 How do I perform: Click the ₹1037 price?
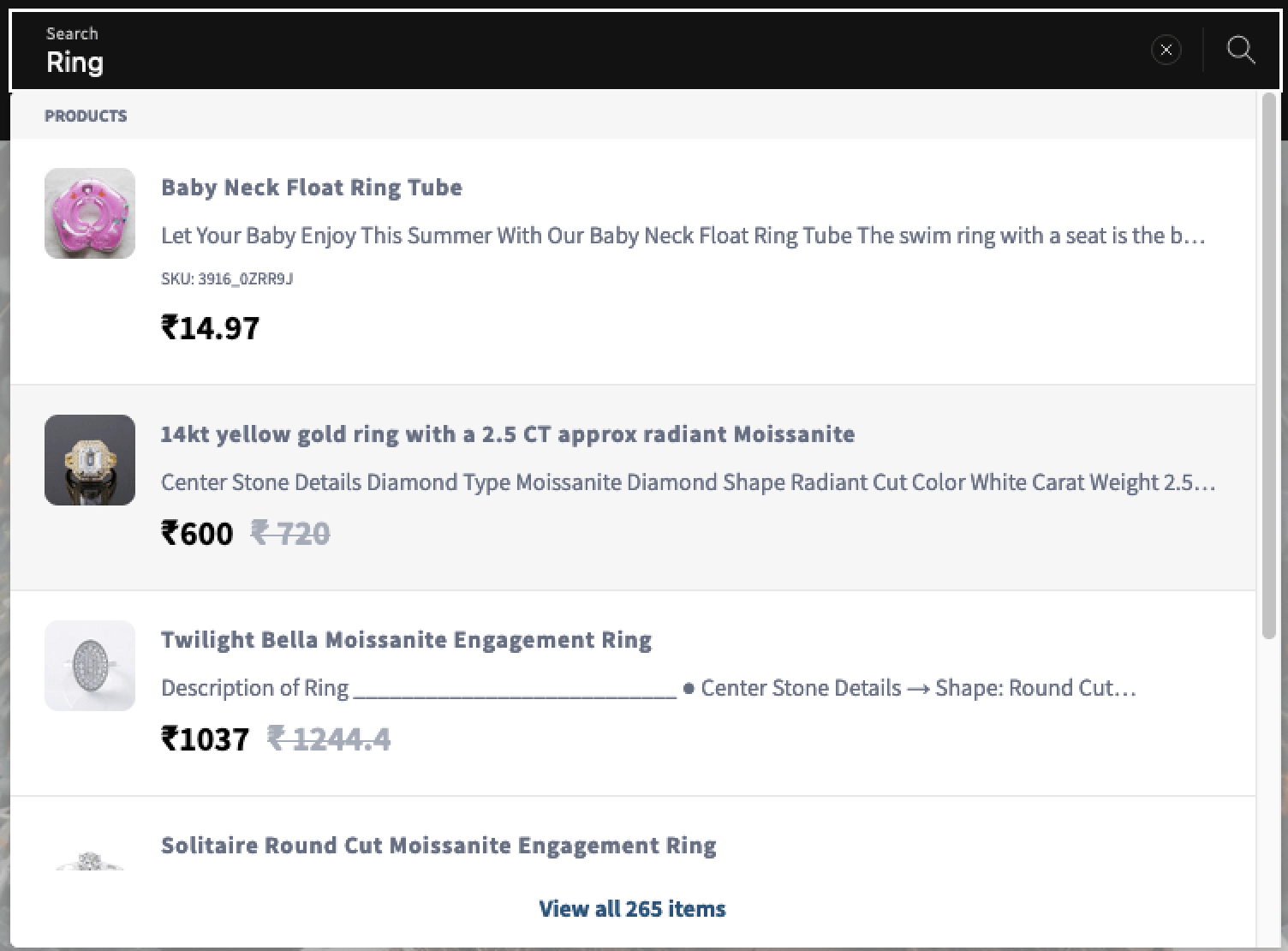click(206, 739)
